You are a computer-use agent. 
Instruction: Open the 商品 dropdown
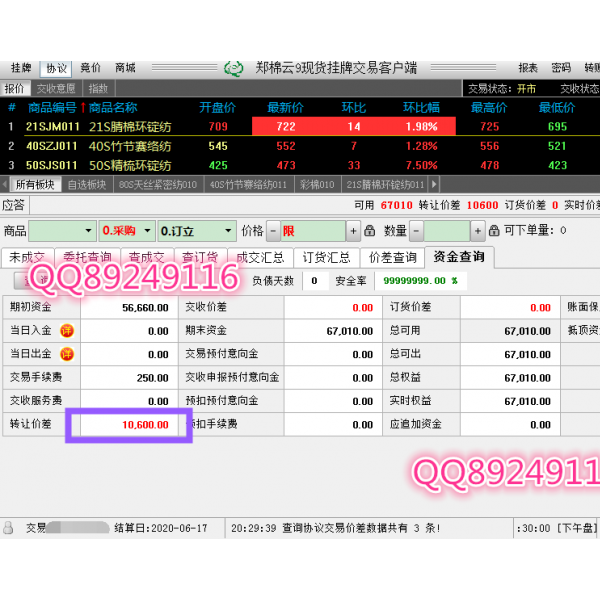tap(62, 231)
